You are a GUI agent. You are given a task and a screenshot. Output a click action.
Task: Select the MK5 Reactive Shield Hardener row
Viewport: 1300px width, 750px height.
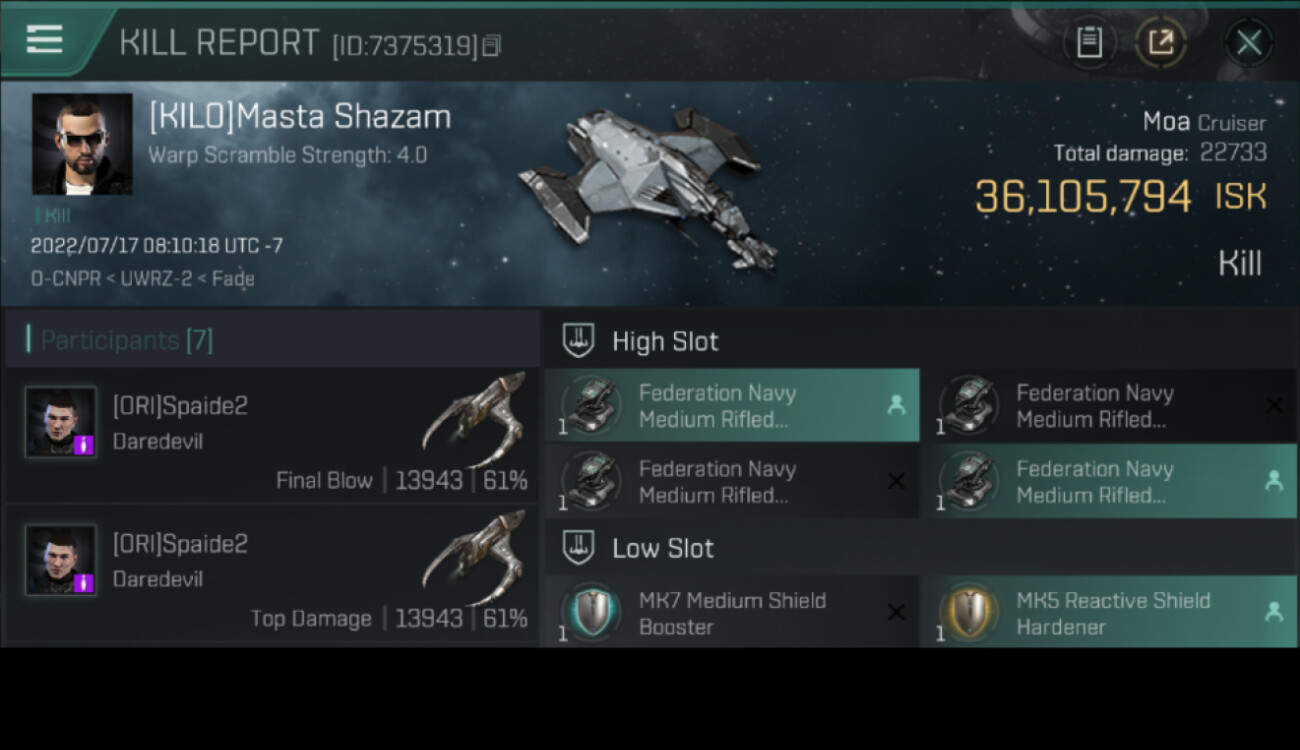1110,613
